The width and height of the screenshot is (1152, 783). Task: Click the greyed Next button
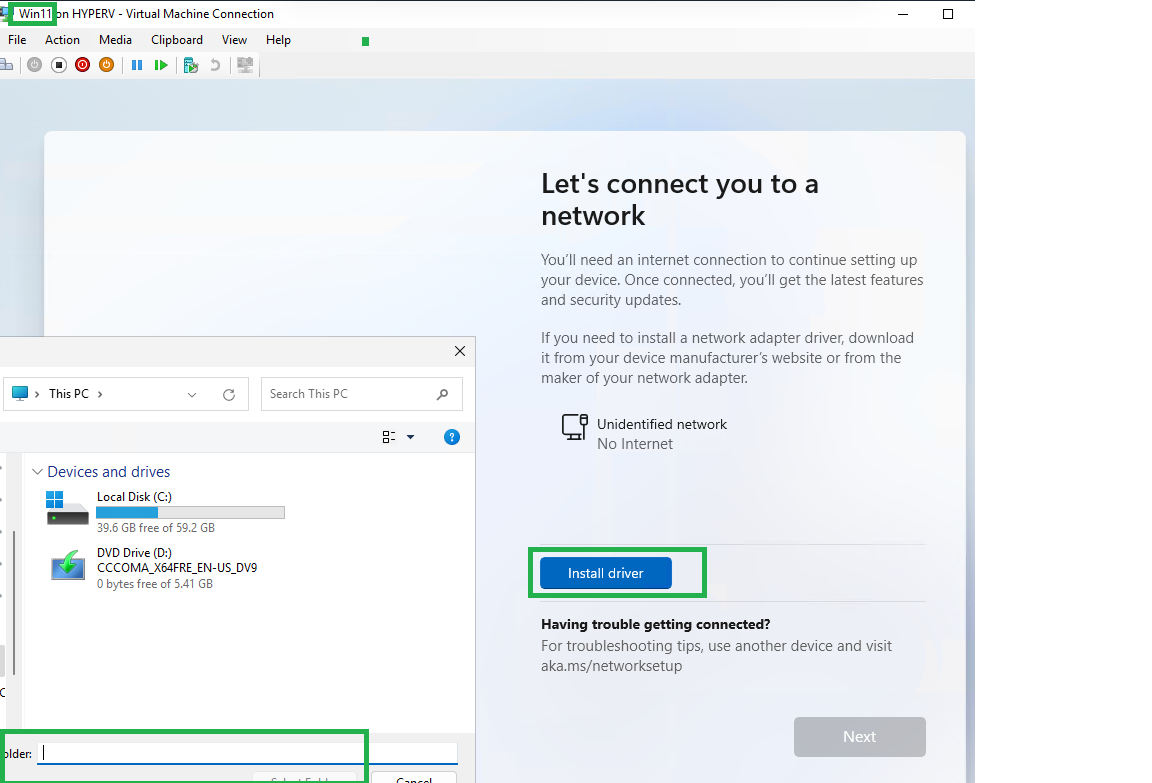click(x=860, y=737)
